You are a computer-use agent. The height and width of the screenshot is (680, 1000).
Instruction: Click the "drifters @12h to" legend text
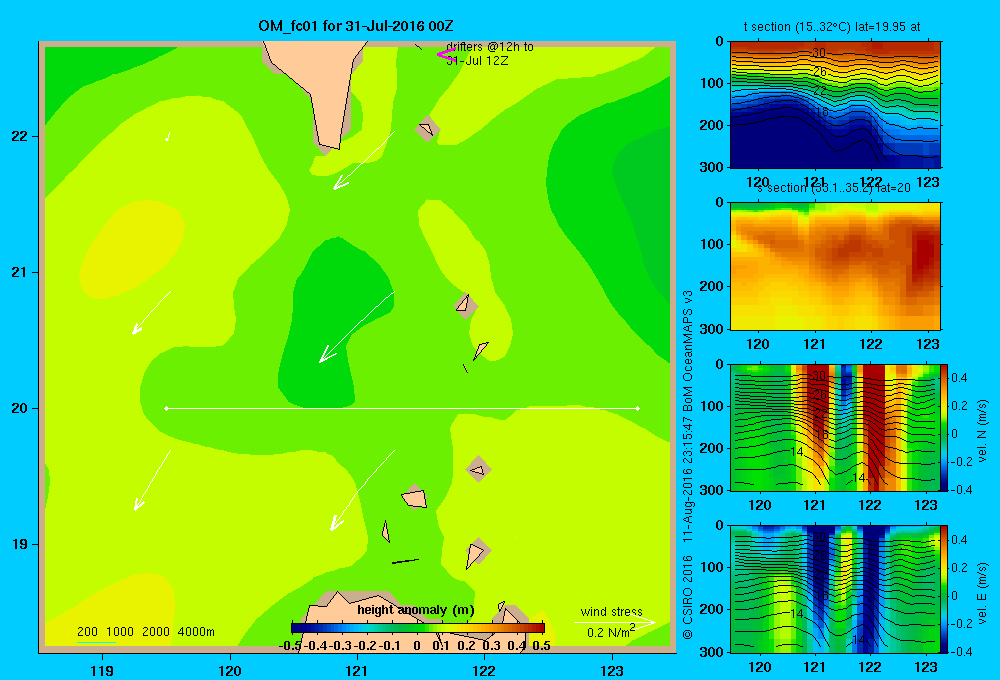[490, 47]
